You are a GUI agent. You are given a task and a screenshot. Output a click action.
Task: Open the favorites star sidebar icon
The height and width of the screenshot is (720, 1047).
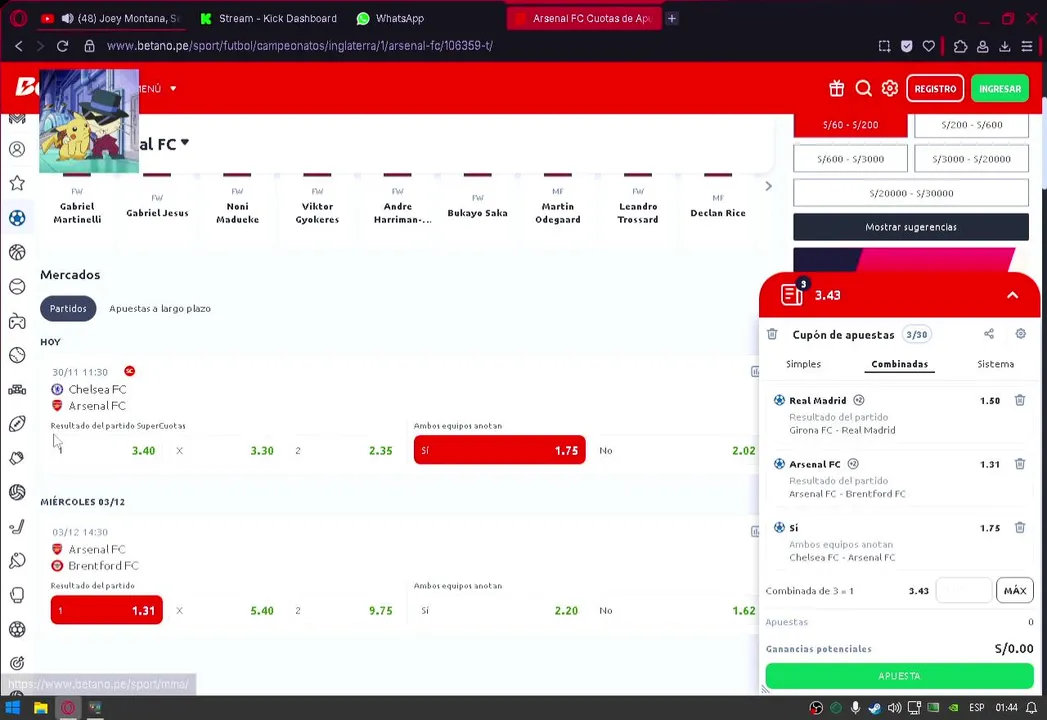[x=17, y=183]
